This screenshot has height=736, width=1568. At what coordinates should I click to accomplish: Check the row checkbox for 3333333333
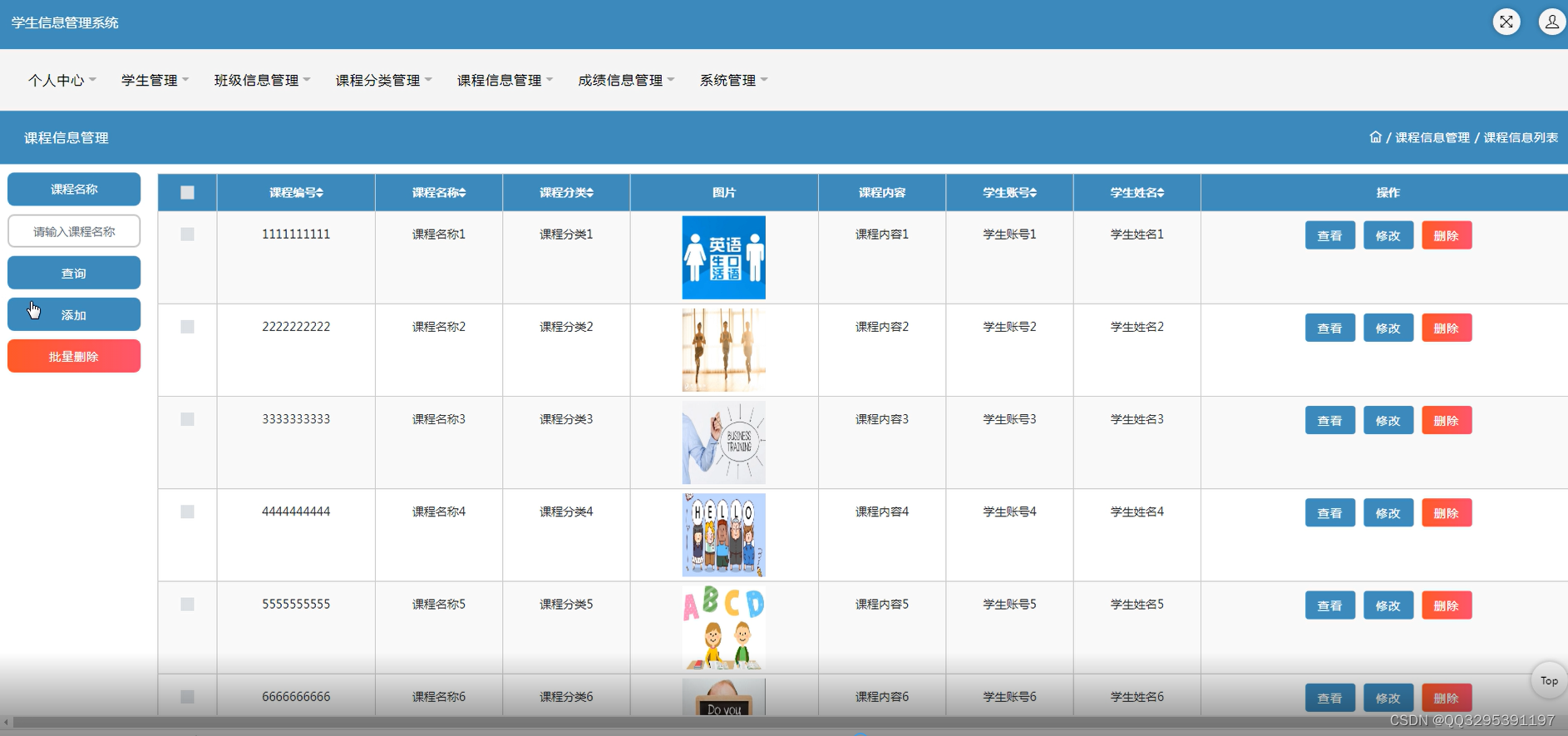[187, 419]
